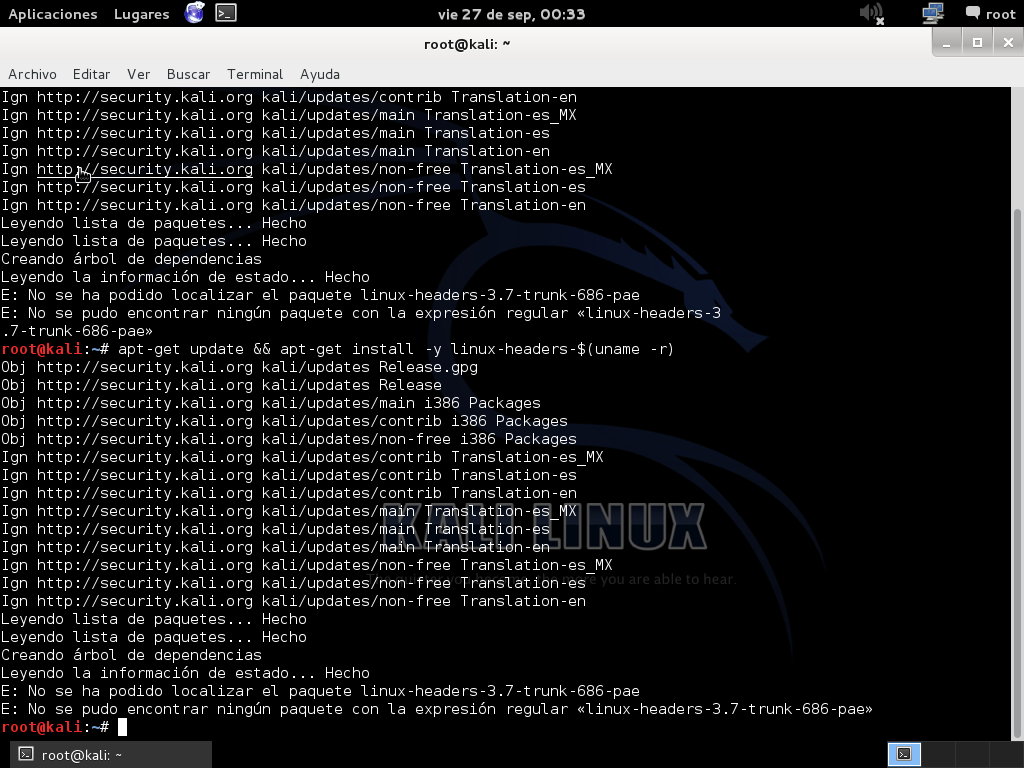Close the root@kali terminal window

pos(1008,43)
